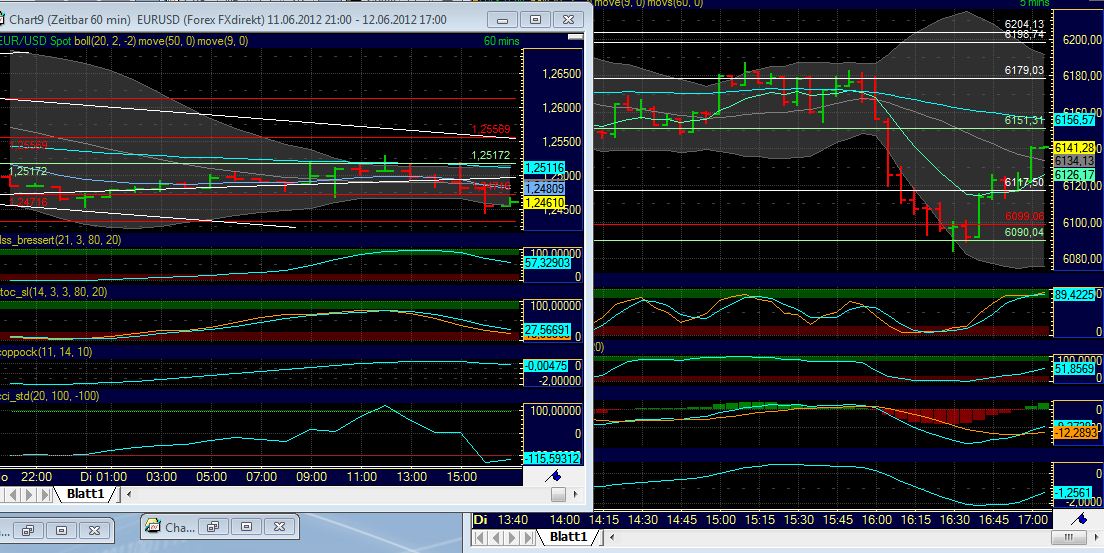Maximize the Chart9 window
Image resolution: width=1104 pixels, height=553 pixels.
(x=535, y=20)
